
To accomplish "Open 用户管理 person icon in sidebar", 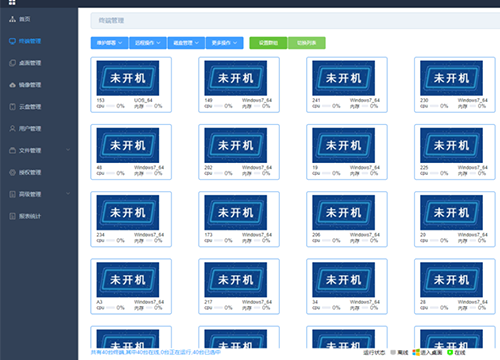I will tap(12, 129).
